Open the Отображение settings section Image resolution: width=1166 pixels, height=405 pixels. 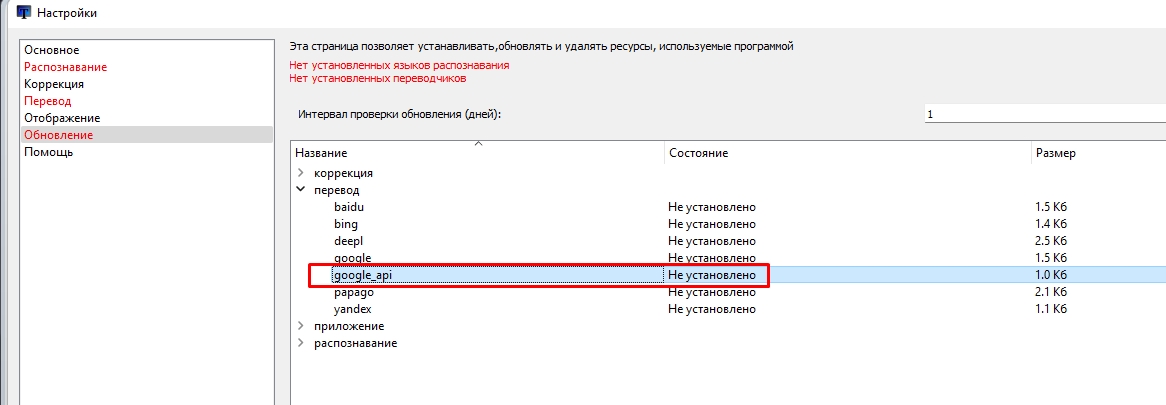(62, 118)
